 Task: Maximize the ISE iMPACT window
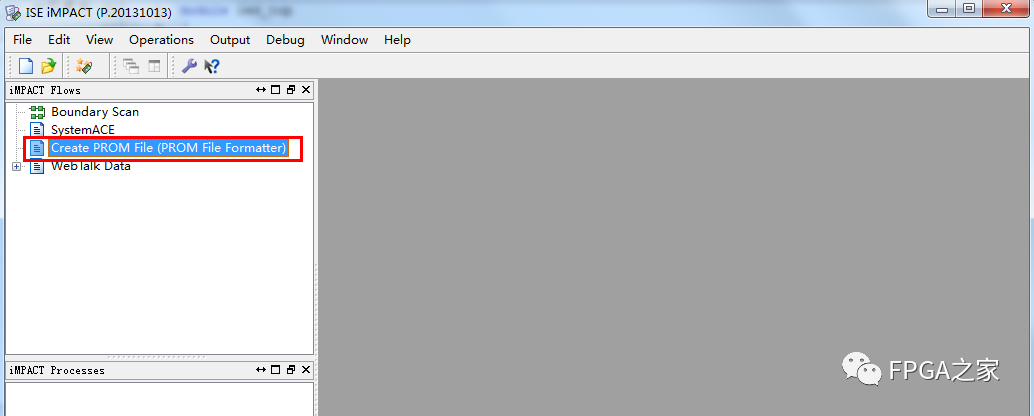pos(969,9)
